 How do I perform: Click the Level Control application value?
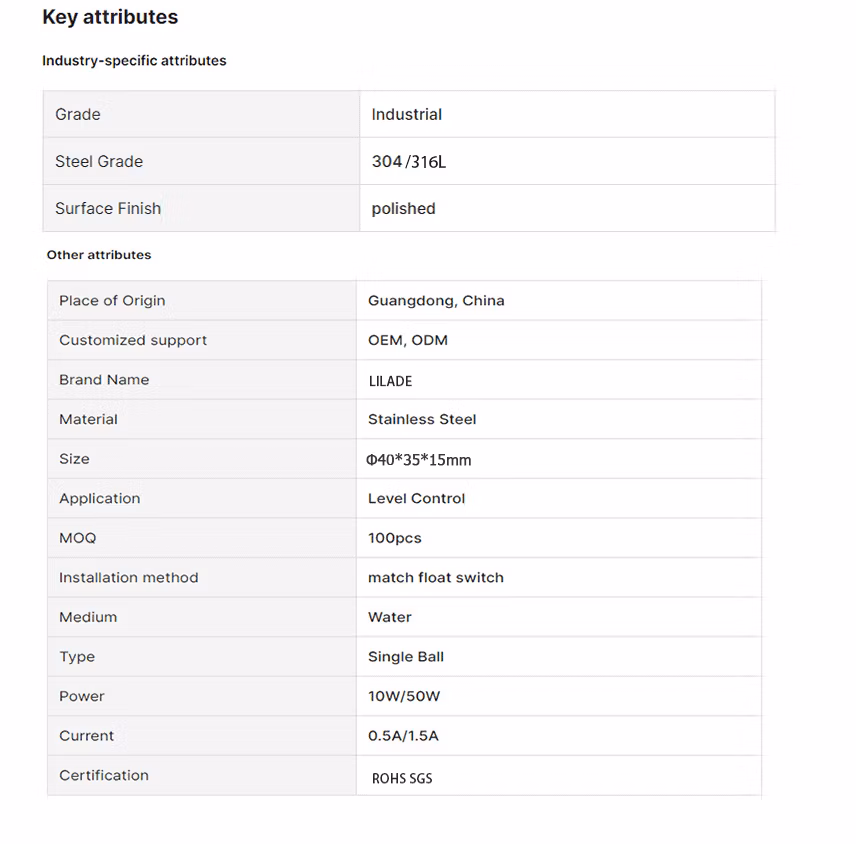[x=416, y=499]
